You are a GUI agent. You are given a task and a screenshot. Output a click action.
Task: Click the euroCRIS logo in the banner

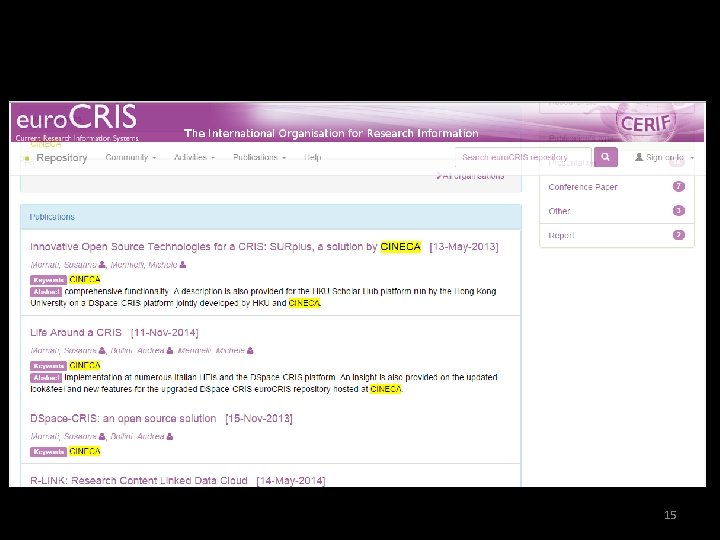[77, 121]
